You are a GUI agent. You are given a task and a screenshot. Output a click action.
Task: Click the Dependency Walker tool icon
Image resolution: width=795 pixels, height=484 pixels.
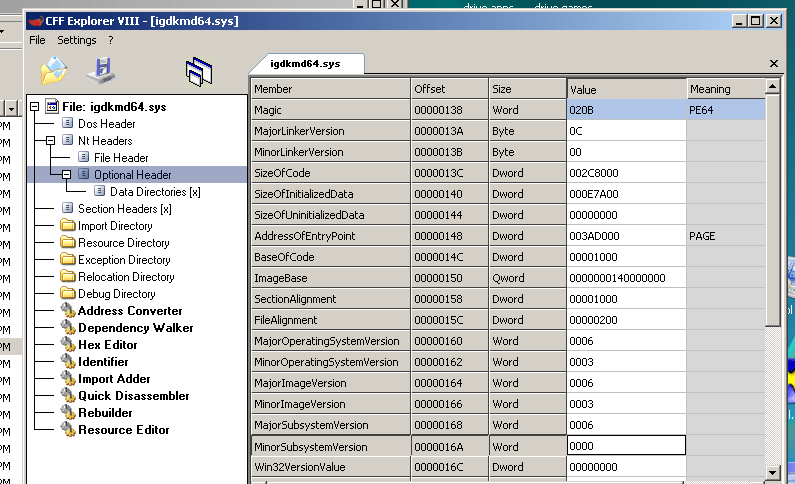click(67, 327)
